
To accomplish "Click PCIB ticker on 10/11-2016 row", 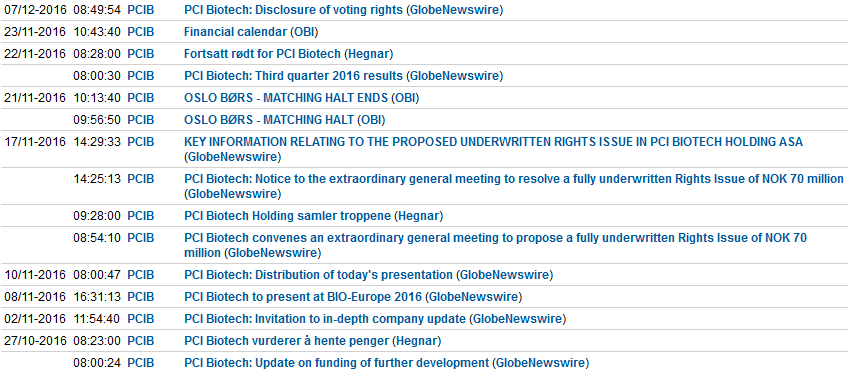I will 141,275.
